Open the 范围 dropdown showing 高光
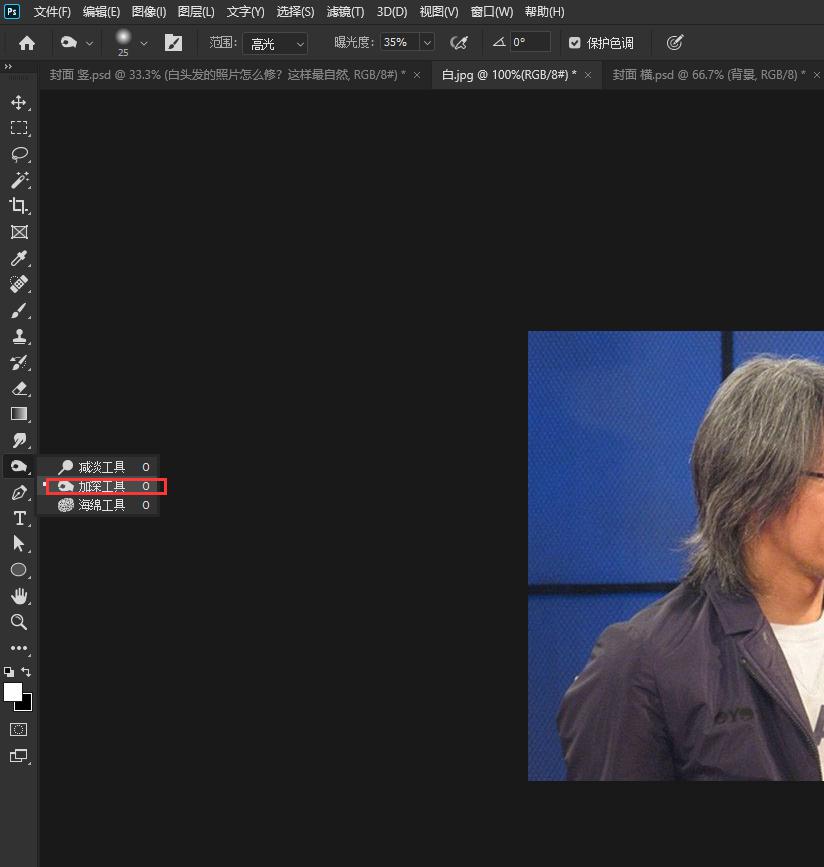Viewport: 824px width, 867px height. (274, 43)
